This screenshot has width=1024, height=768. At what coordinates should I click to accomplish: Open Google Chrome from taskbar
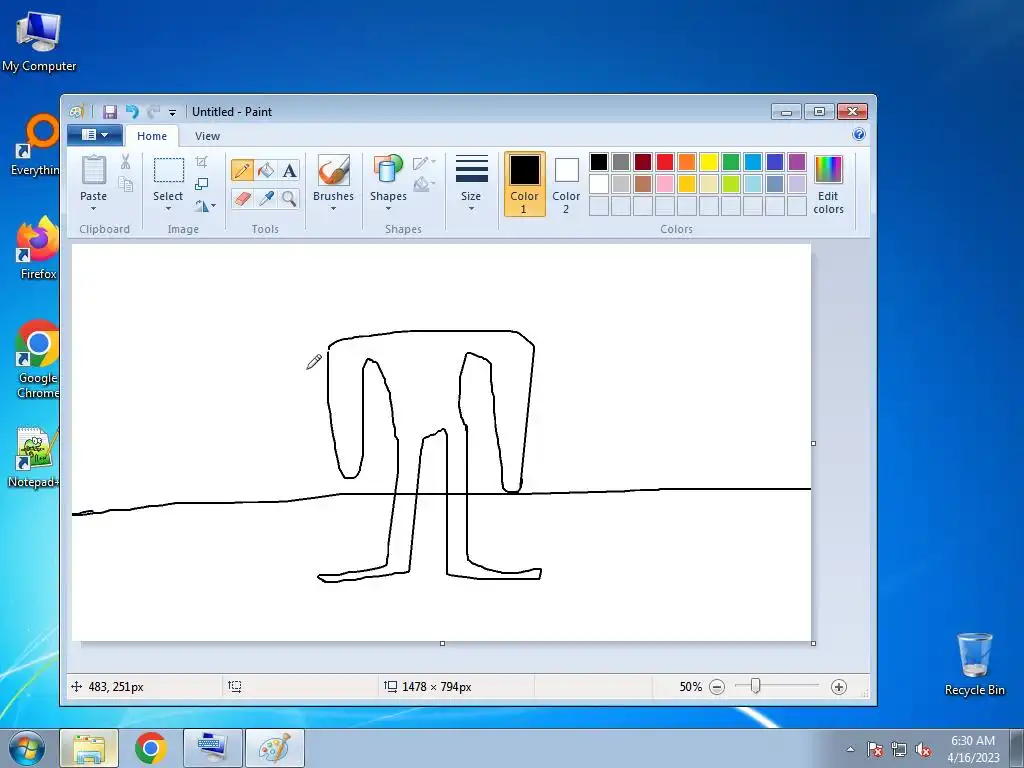coord(151,748)
